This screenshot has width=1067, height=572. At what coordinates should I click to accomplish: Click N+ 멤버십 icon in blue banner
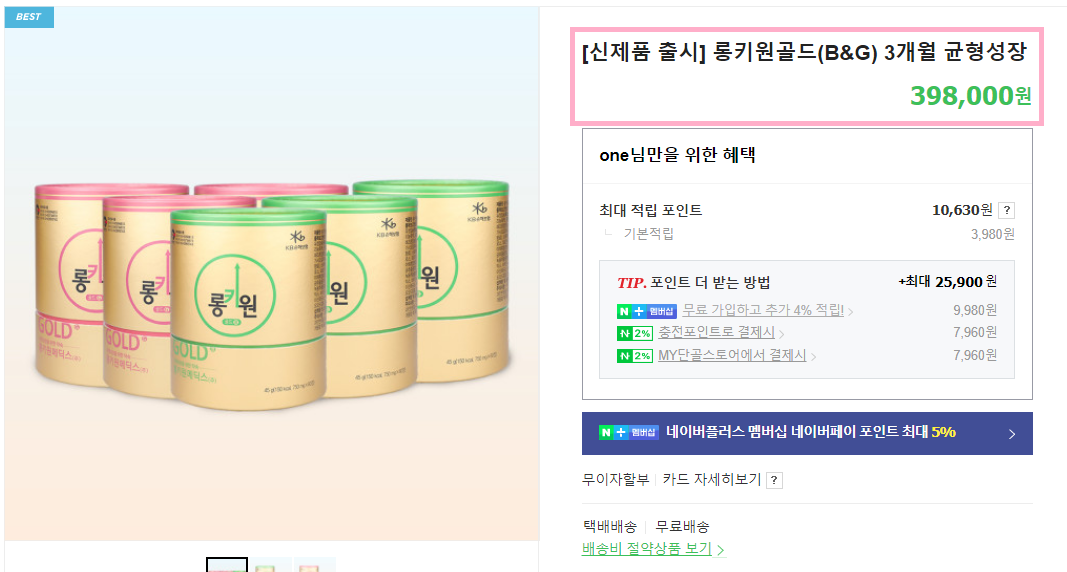tap(629, 432)
